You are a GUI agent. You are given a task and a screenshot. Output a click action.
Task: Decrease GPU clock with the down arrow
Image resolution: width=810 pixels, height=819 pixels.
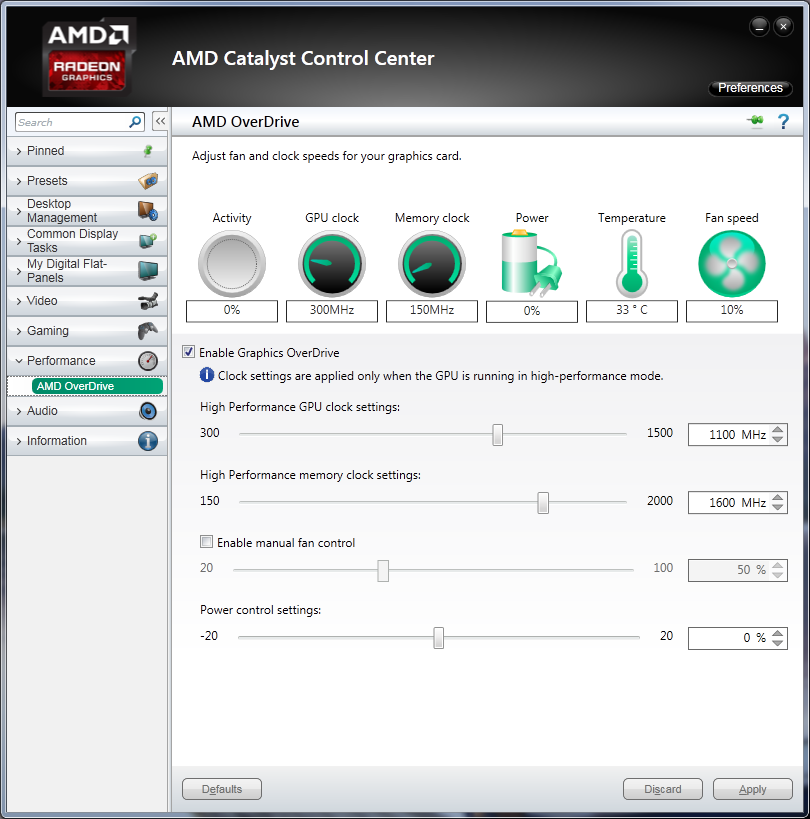pyautogui.click(x=778, y=439)
